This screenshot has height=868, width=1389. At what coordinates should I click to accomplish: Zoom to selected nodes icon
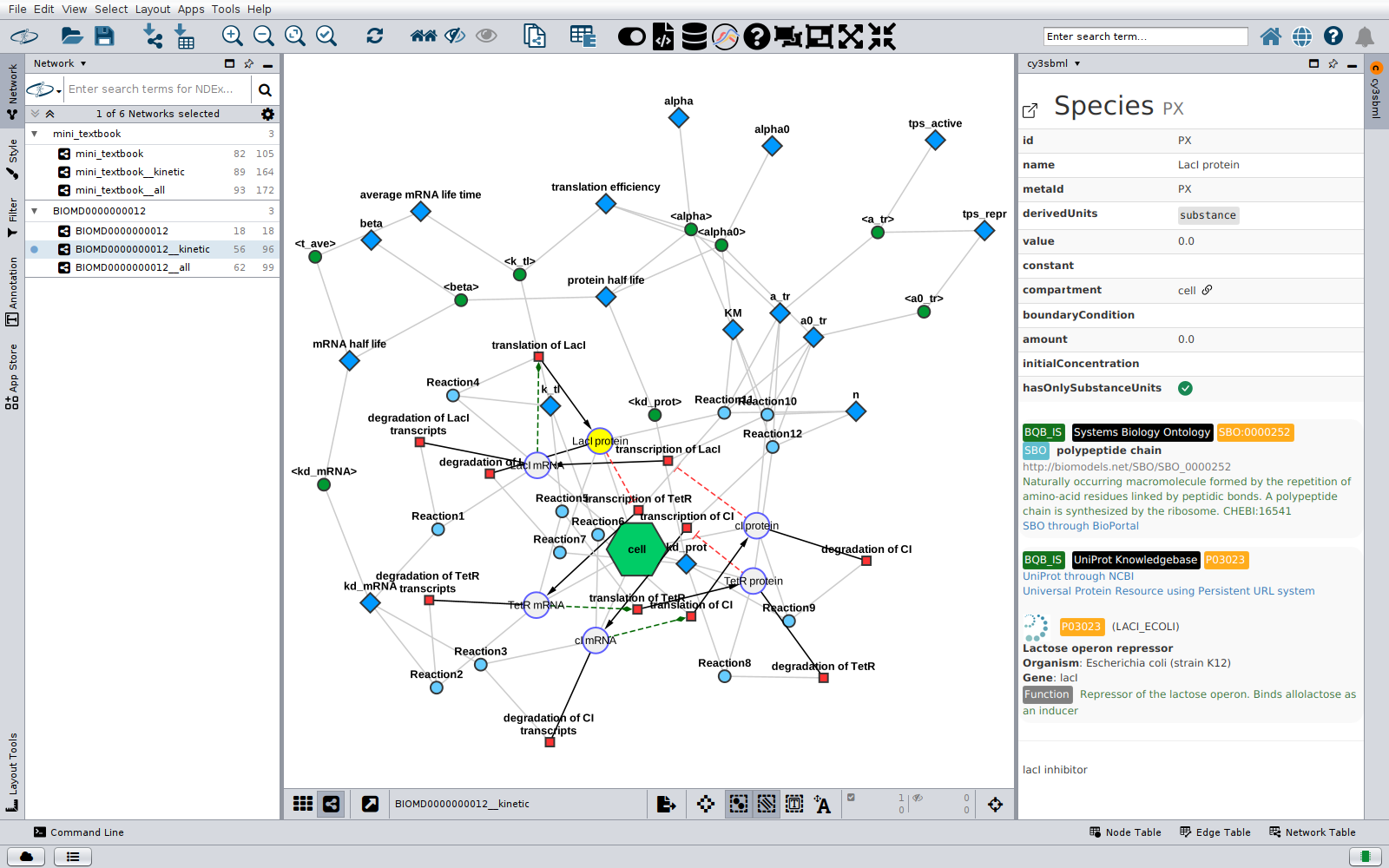326,36
